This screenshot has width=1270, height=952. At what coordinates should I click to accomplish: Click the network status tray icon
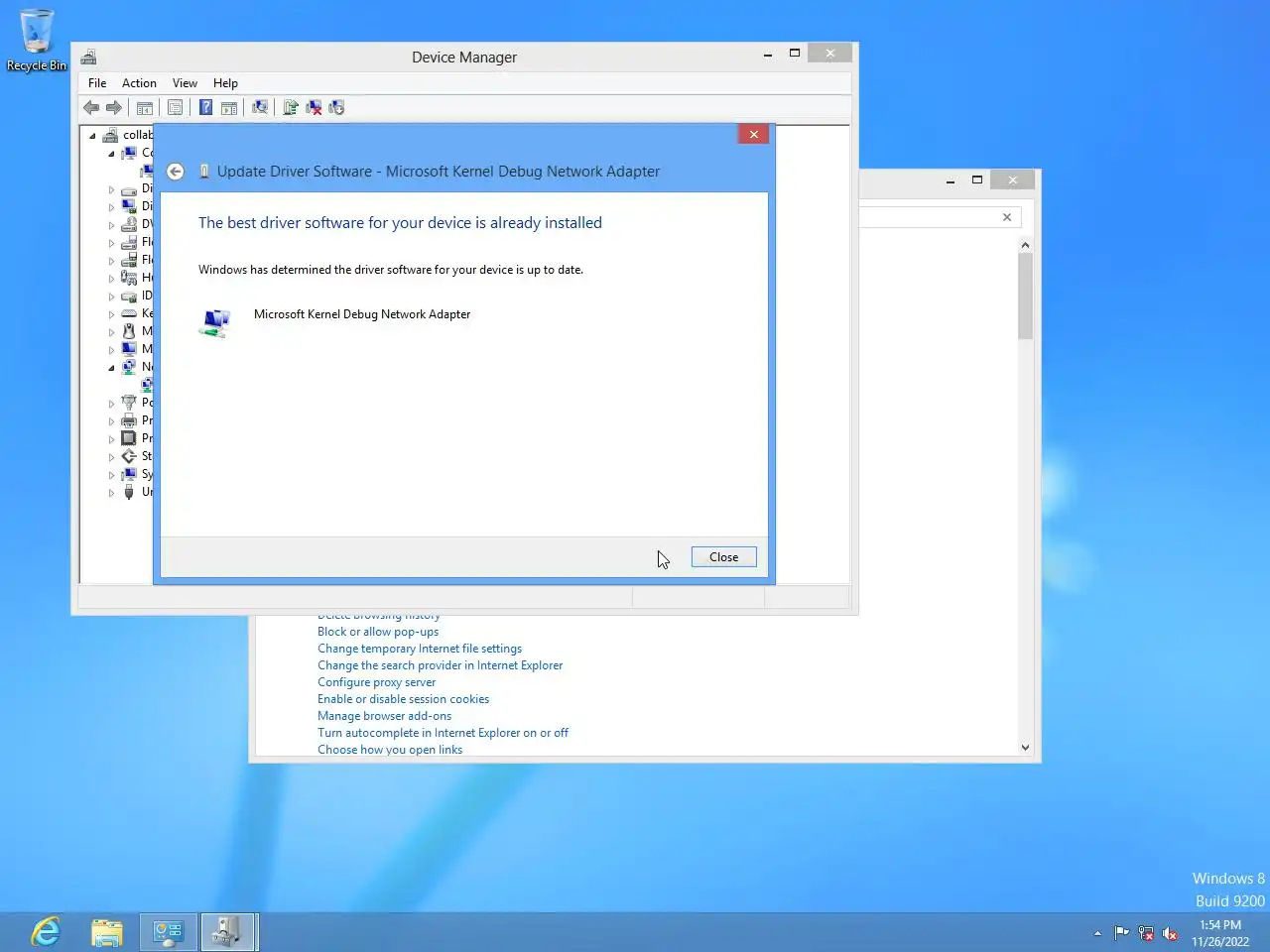click(x=1146, y=933)
